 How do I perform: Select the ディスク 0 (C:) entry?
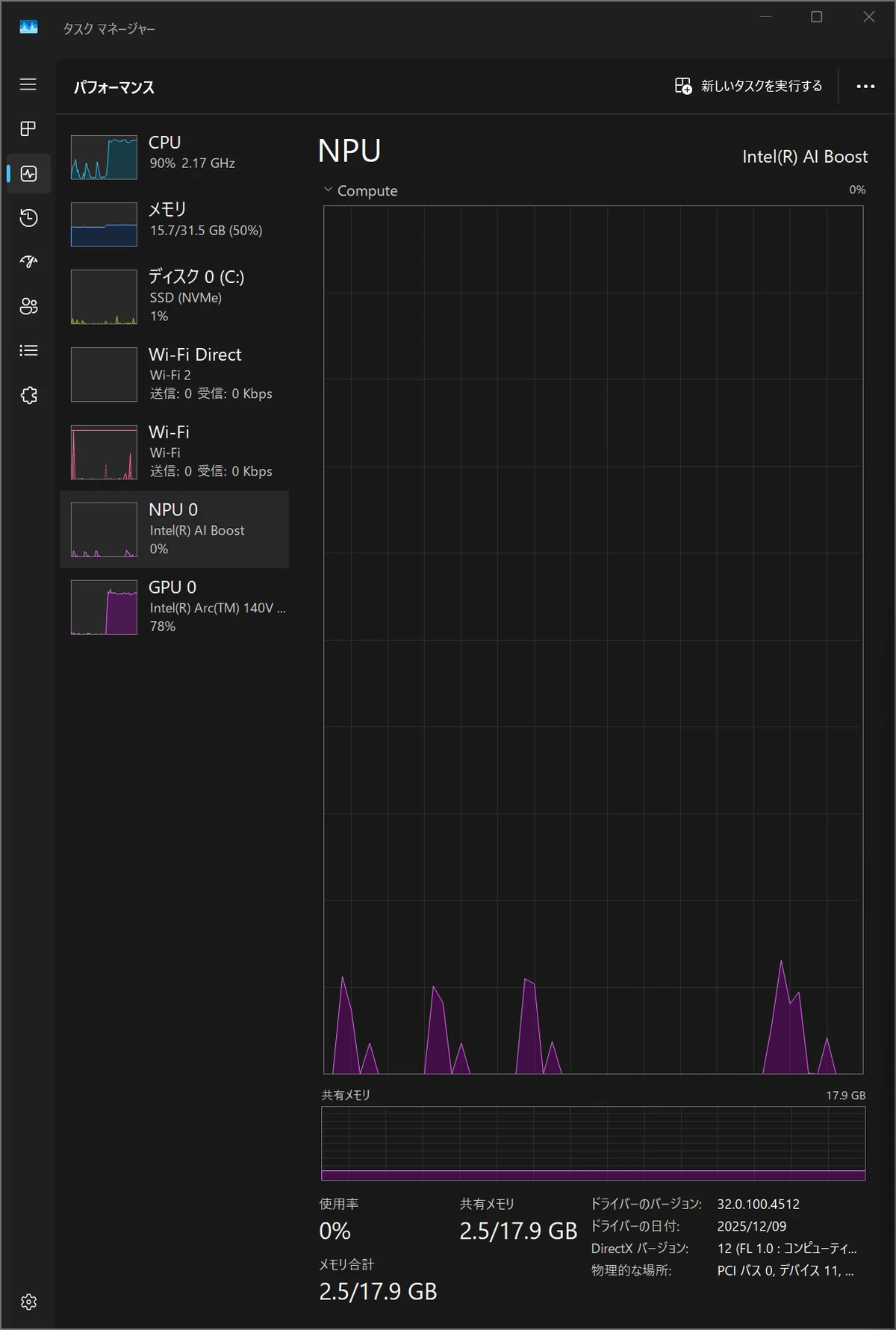[174, 296]
